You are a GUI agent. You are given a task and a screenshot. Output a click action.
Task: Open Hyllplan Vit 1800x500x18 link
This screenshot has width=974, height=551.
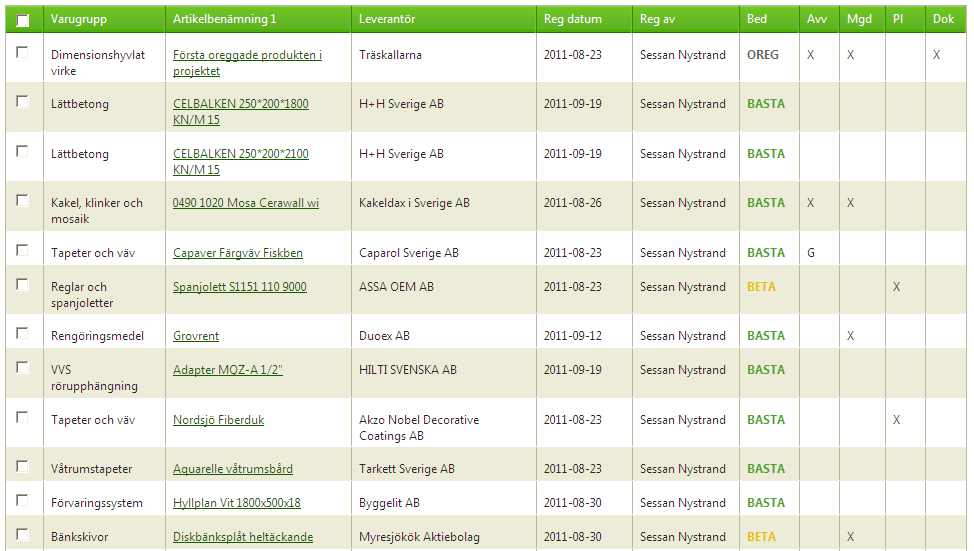click(236, 503)
